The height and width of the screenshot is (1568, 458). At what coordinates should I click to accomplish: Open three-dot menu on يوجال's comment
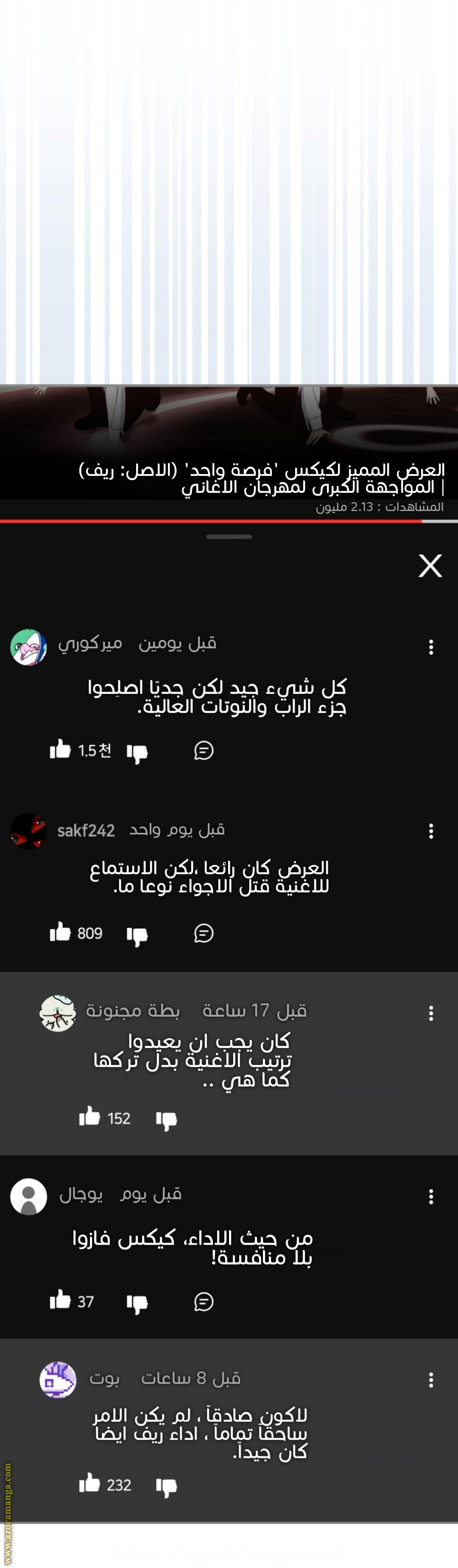pyautogui.click(x=431, y=1197)
